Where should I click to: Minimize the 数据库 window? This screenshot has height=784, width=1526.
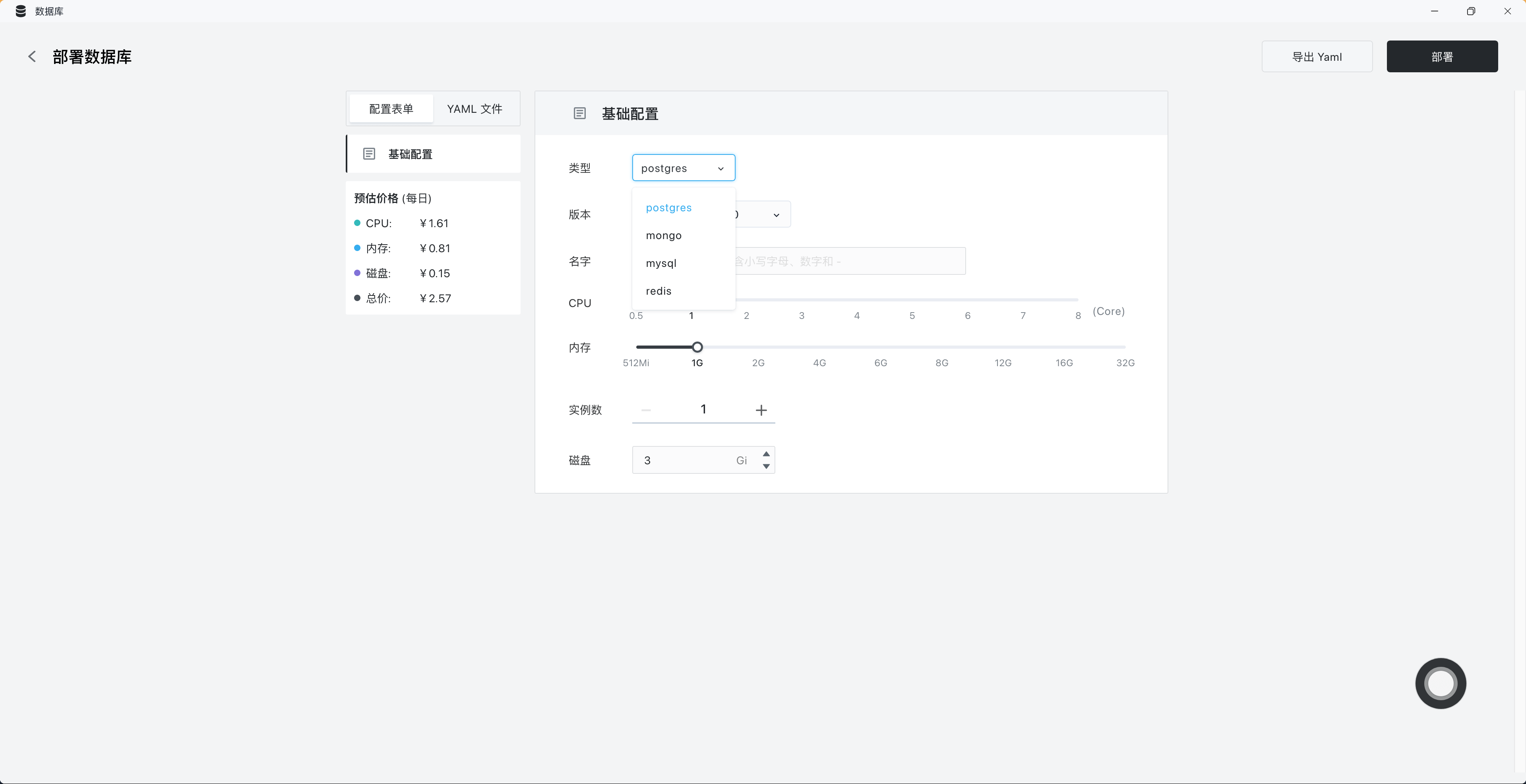coord(1434,11)
